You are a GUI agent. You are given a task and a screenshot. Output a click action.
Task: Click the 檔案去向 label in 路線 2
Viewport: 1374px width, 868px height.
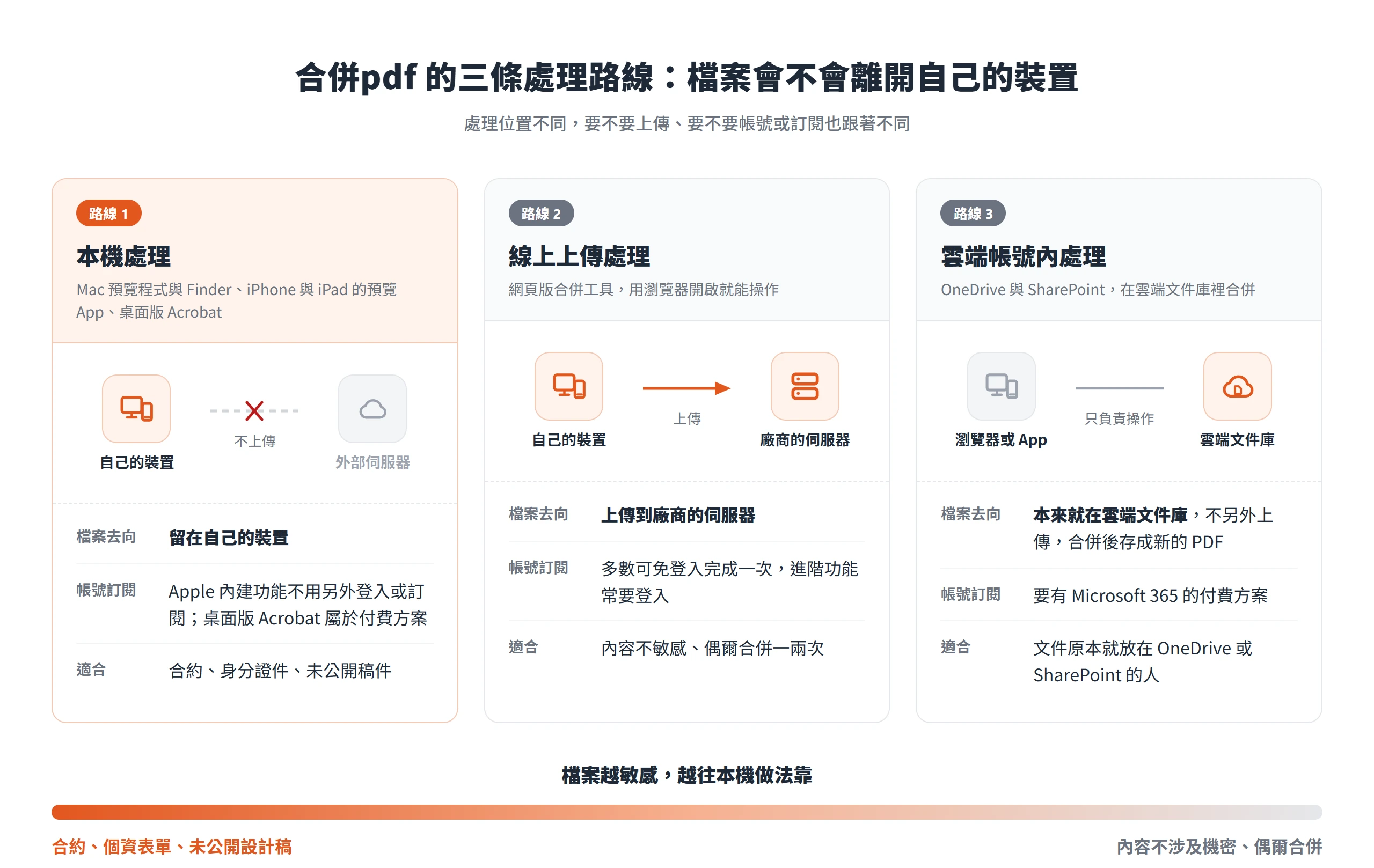(538, 514)
